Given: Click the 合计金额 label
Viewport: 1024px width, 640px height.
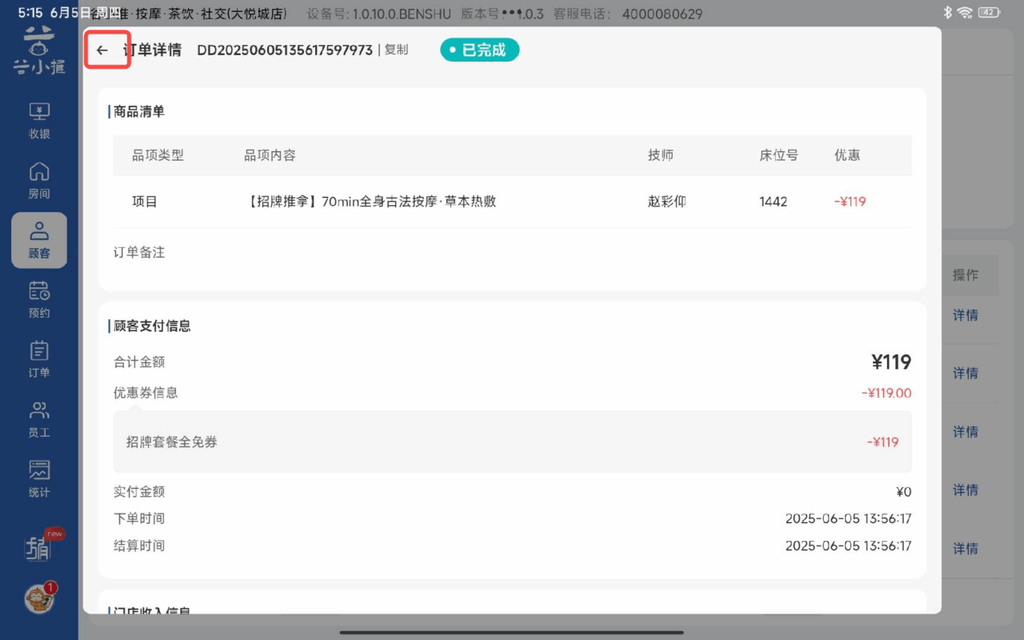Looking at the screenshot, I should point(139,362).
